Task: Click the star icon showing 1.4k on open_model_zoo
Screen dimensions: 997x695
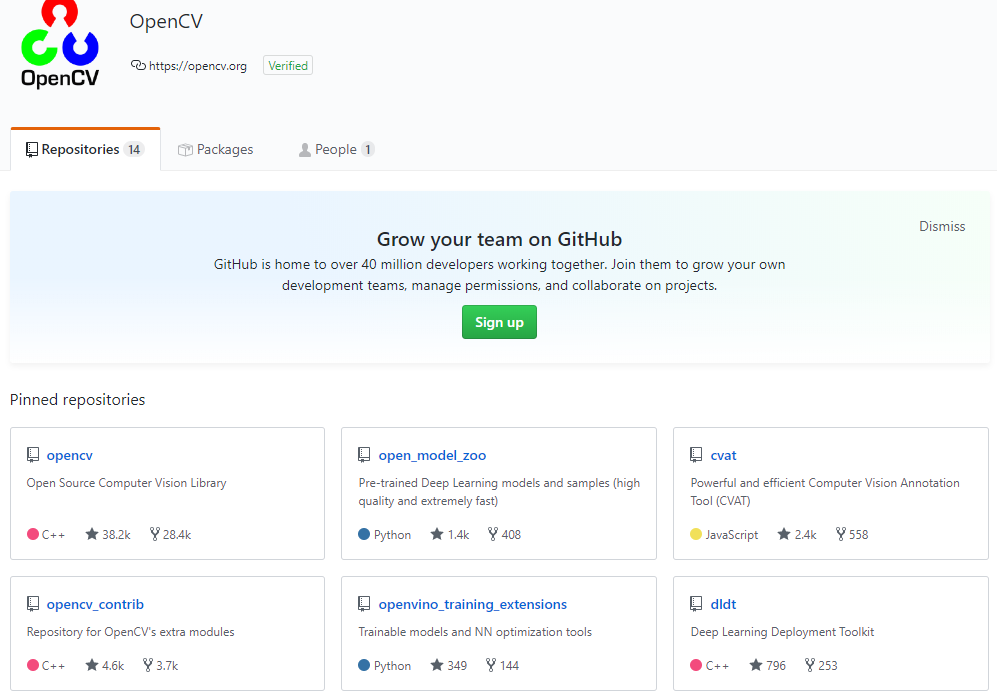Action: point(437,534)
